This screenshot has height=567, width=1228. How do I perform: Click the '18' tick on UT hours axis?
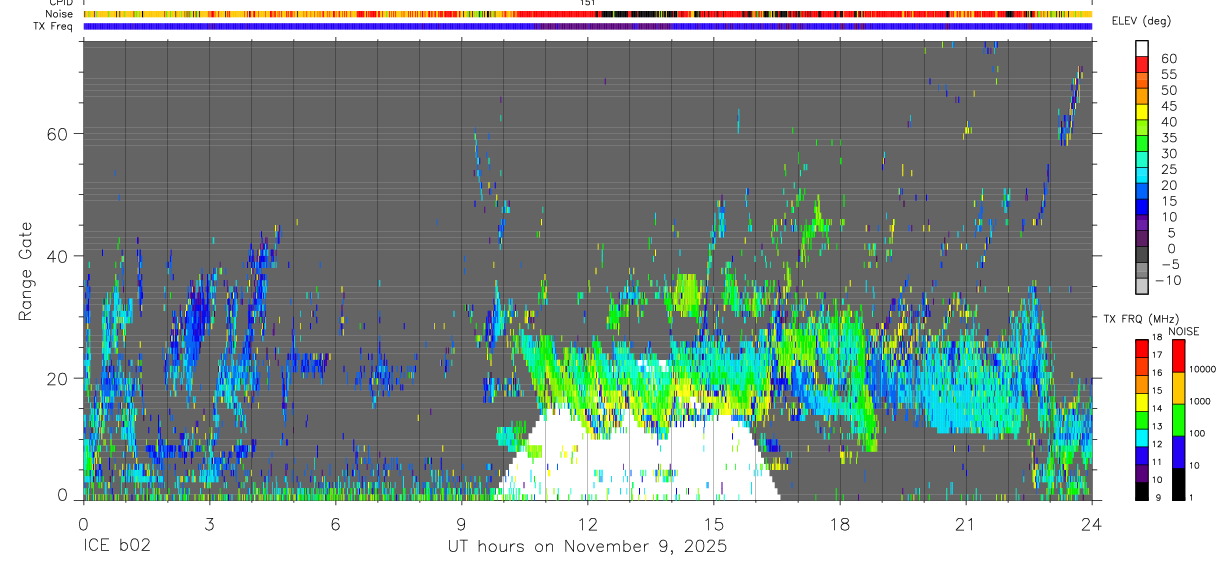pyautogui.click(x=839, y=524)
